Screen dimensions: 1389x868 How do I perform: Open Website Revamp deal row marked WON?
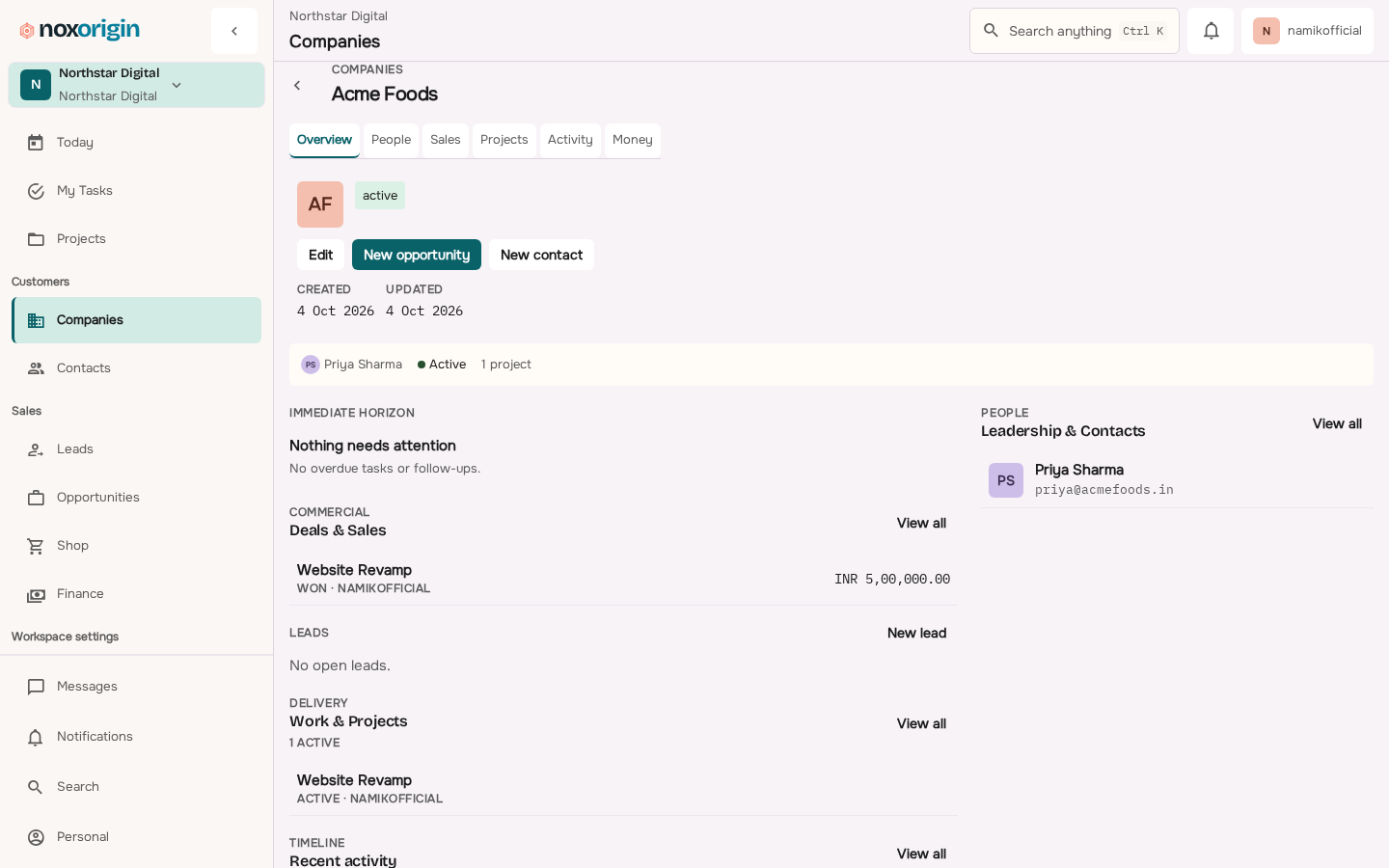(623, 579)
